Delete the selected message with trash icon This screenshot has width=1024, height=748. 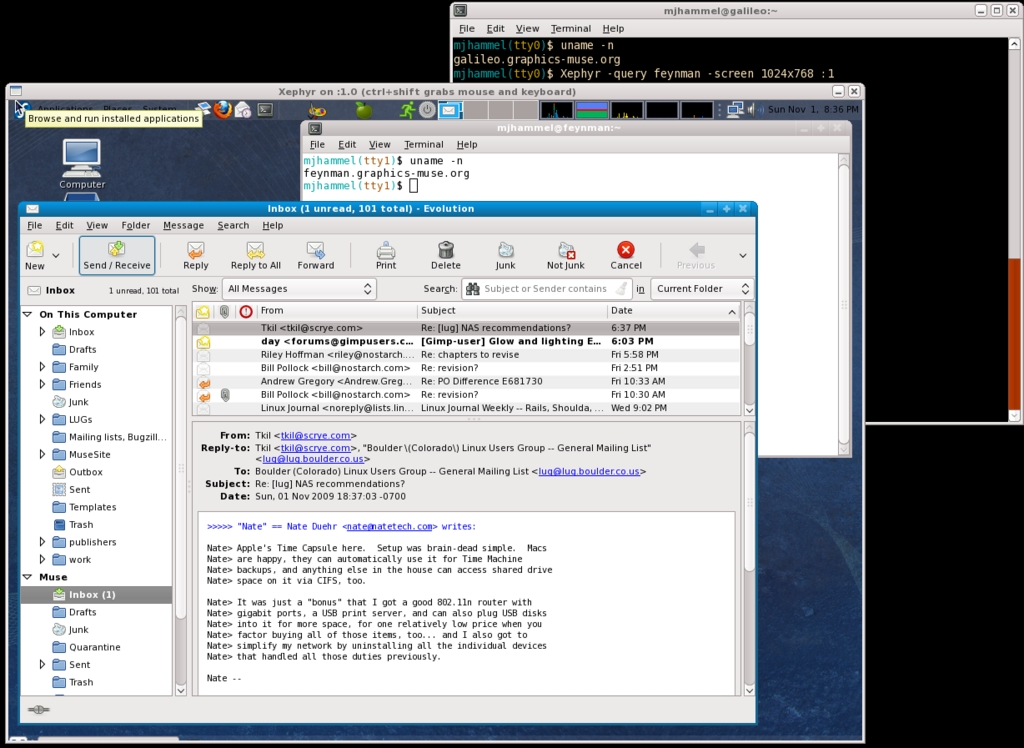(446, 255)
